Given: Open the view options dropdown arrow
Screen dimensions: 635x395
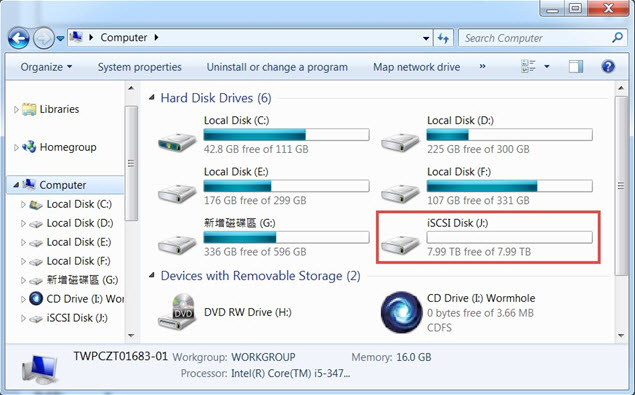Looking at the screenshot, I should click(x=547, y=66).
